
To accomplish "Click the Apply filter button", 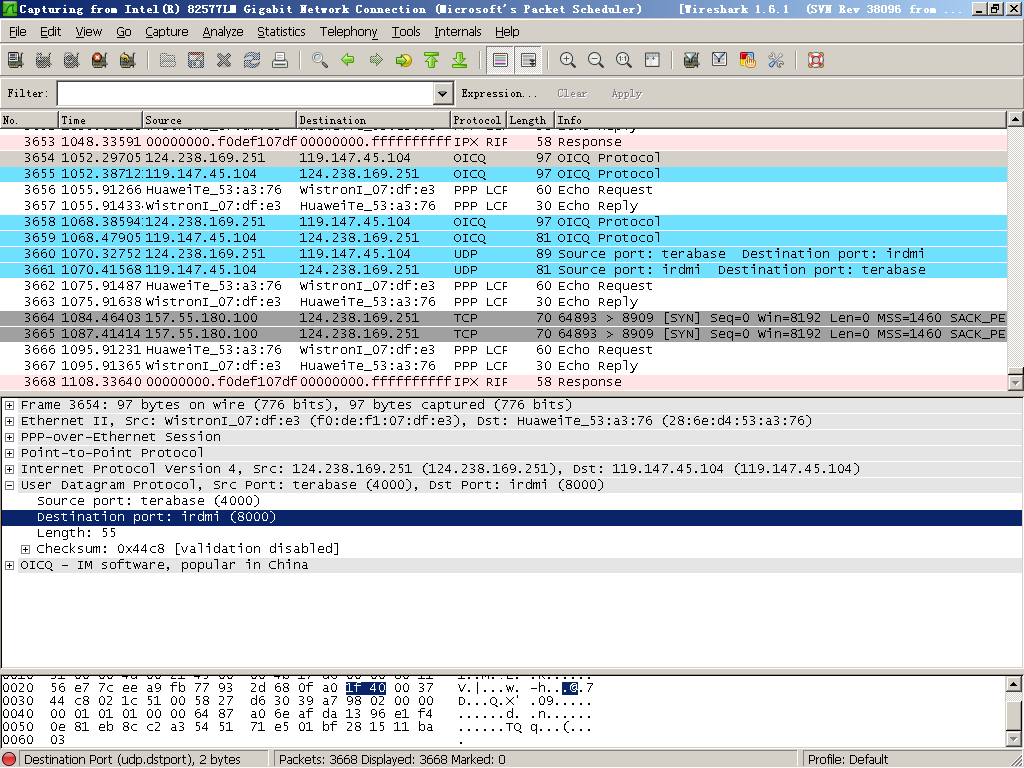I will 627,93.
